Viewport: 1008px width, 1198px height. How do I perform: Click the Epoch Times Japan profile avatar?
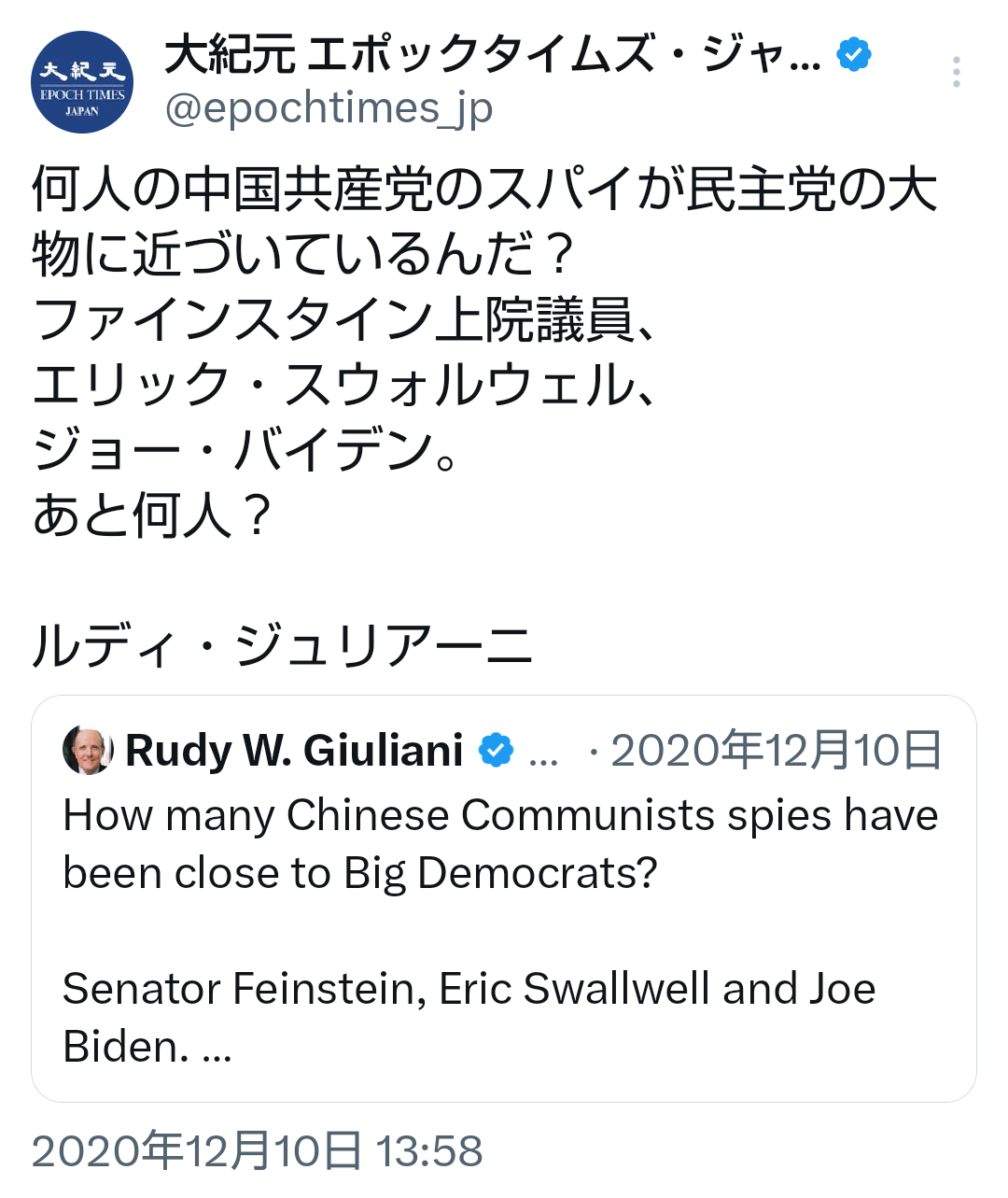82,82
